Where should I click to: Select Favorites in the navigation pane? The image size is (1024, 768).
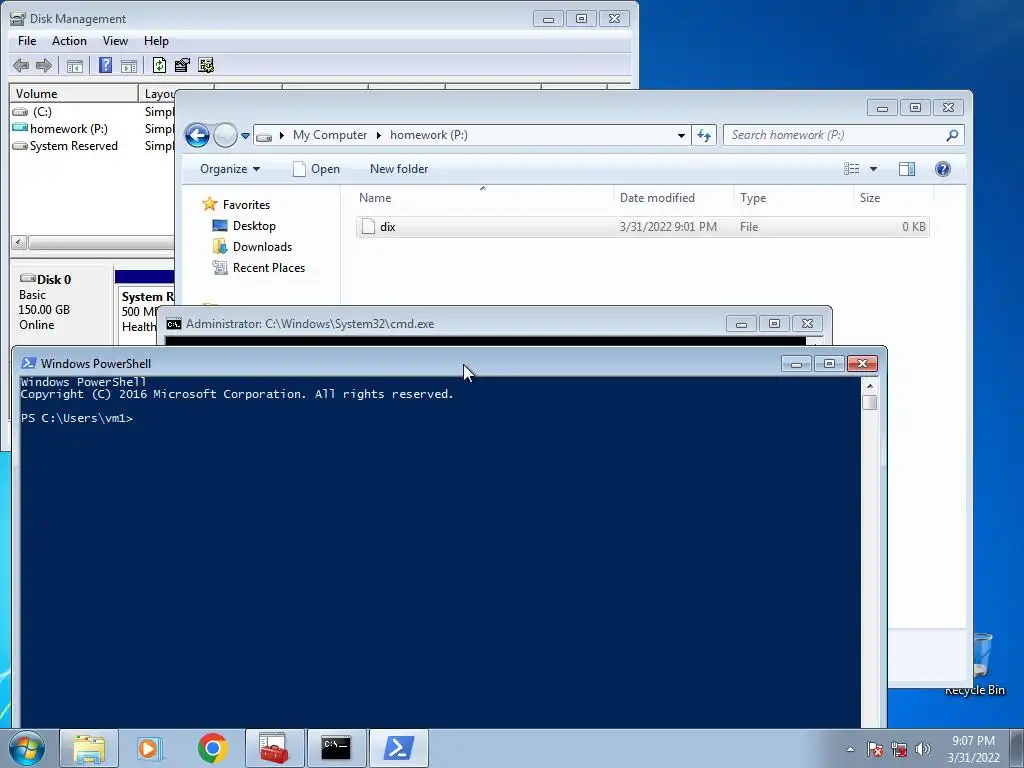point(236,204)
